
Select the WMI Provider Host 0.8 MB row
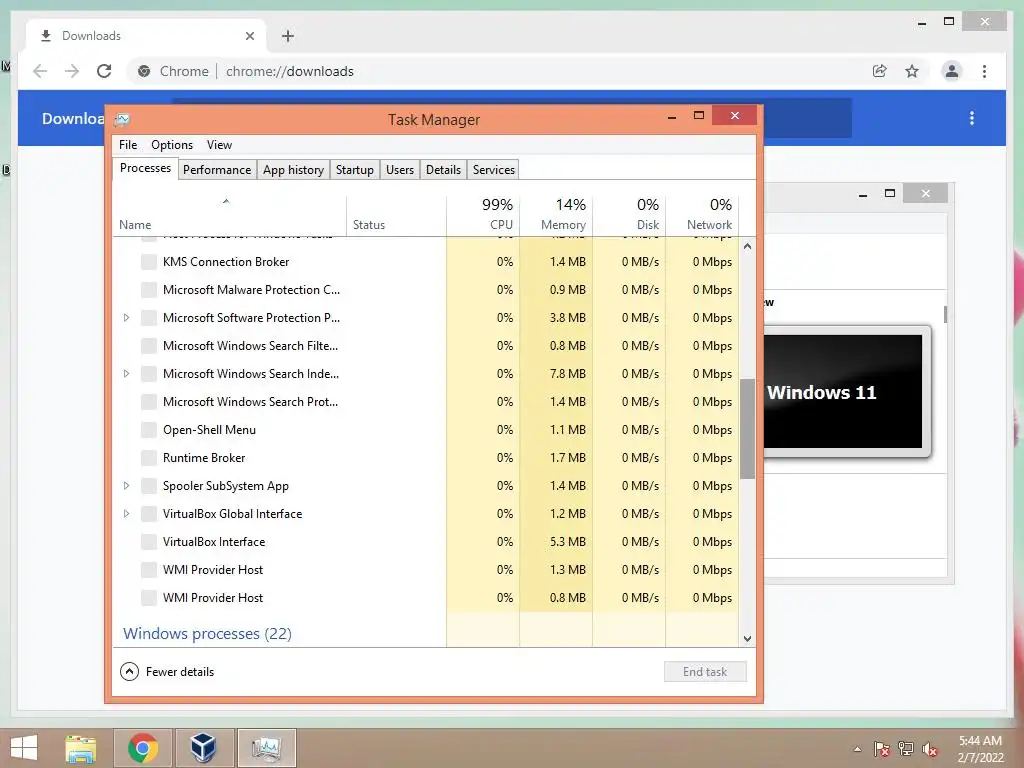coord(426,598)
